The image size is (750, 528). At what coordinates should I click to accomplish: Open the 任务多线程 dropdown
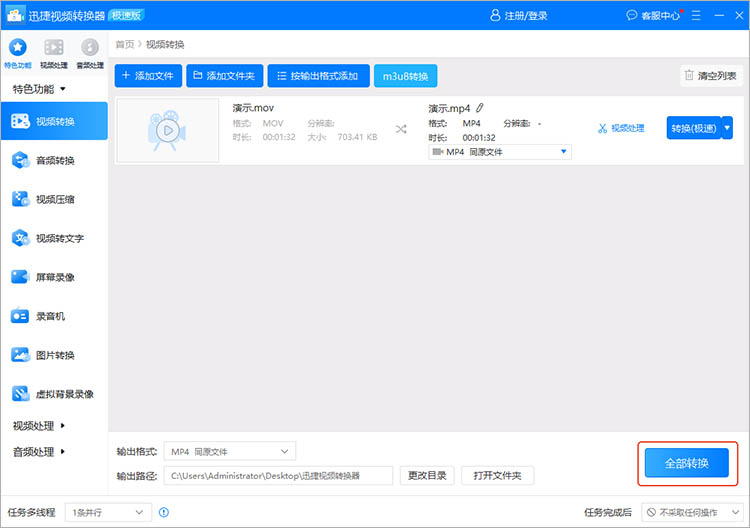point(108,513)
